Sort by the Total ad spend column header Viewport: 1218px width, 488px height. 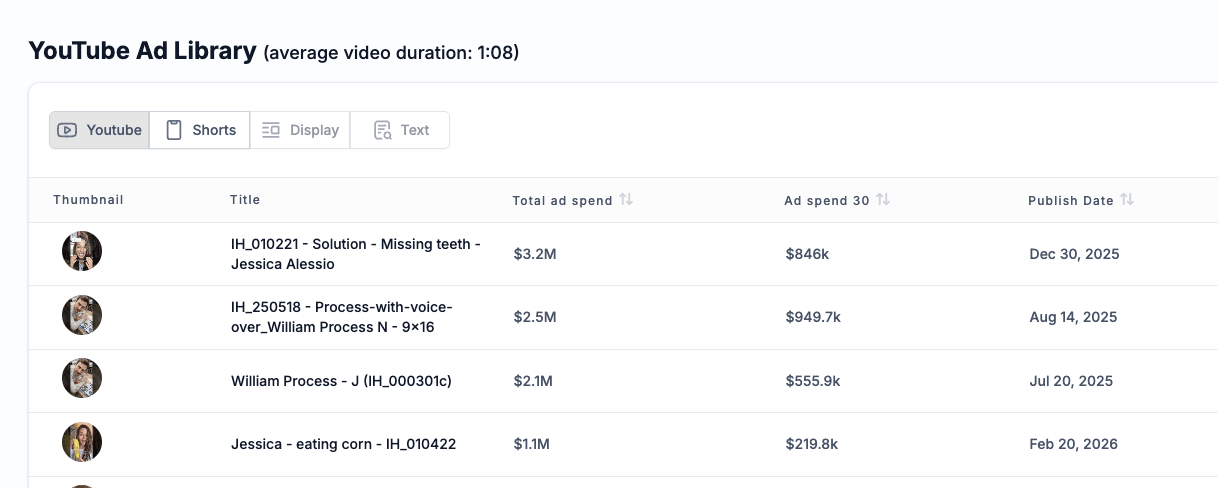(562, 200)
